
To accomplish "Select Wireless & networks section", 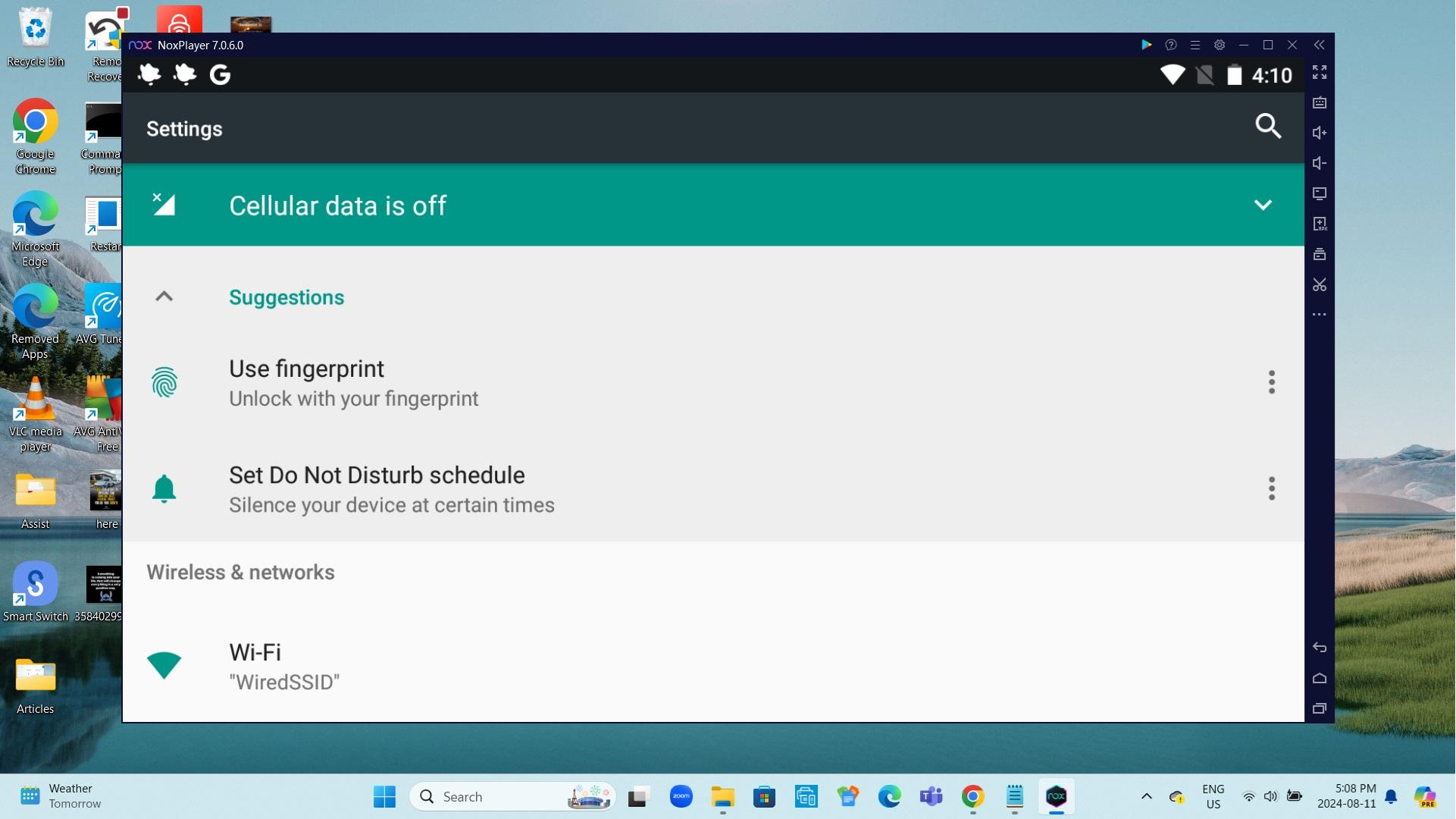I will pyautogui.click(x=240, y=571).
